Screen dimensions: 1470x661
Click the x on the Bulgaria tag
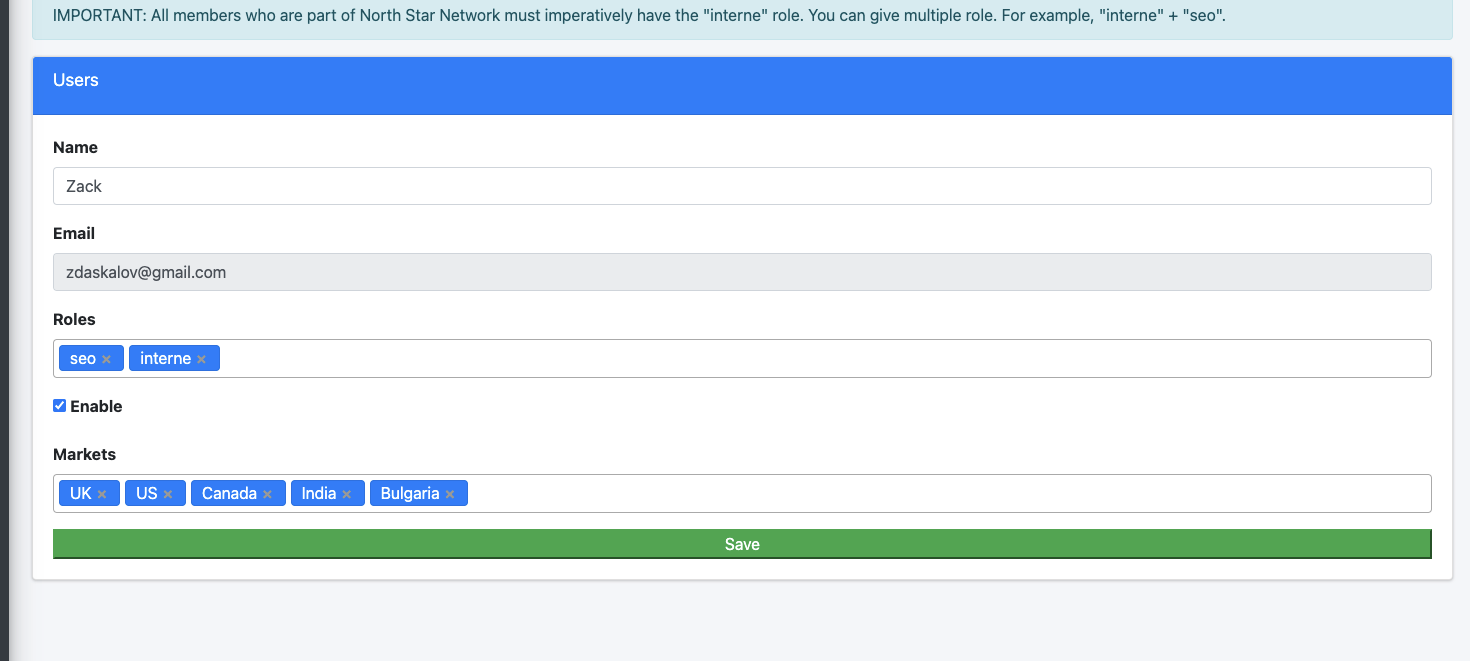pos(450,494)
